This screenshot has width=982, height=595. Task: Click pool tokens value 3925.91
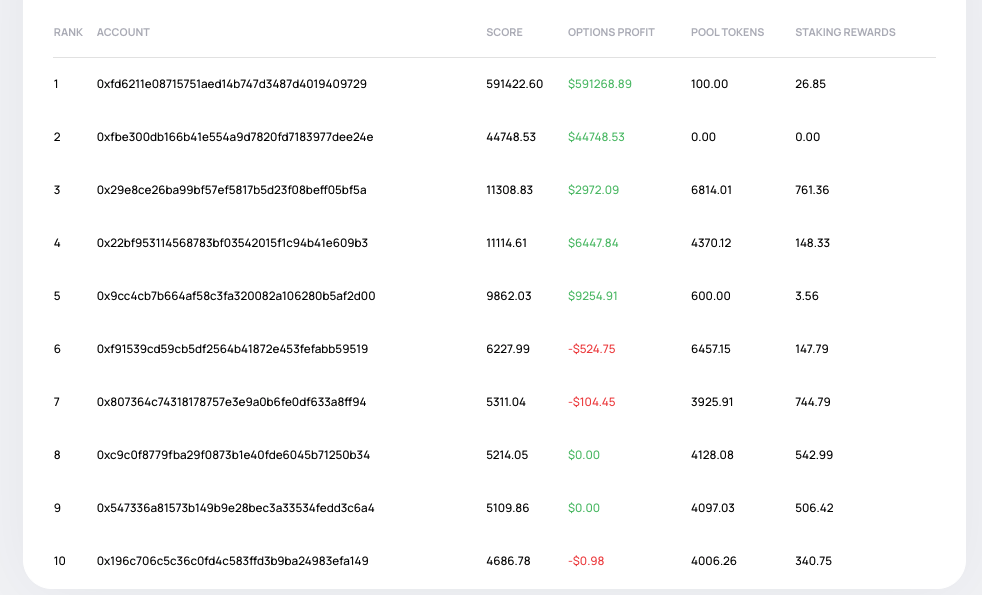point(712,402)
